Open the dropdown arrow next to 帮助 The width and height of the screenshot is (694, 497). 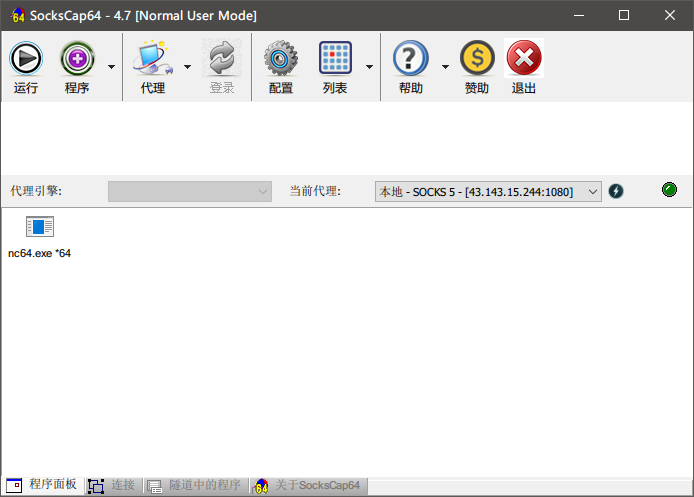(x=445, y=67)
